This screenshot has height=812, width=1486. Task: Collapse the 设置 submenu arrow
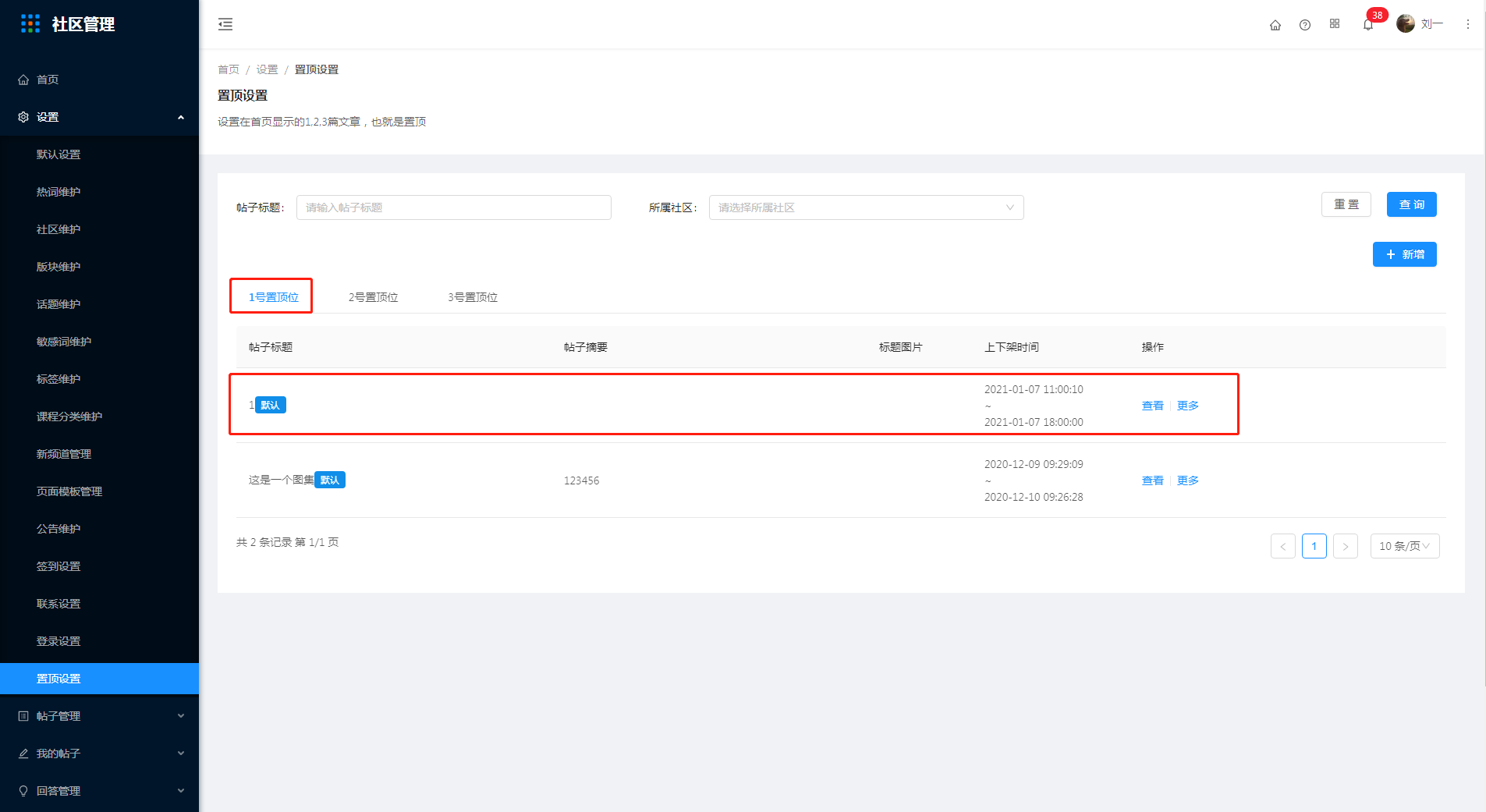181,117
